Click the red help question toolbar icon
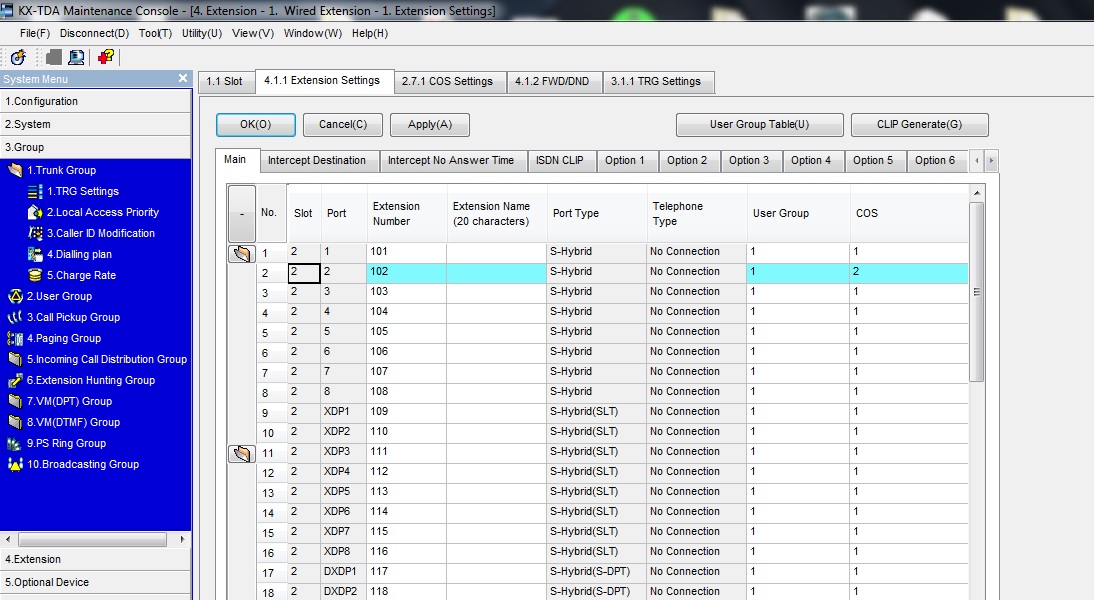Viewport: 1094px width, 600px height. tap(105, 57)
